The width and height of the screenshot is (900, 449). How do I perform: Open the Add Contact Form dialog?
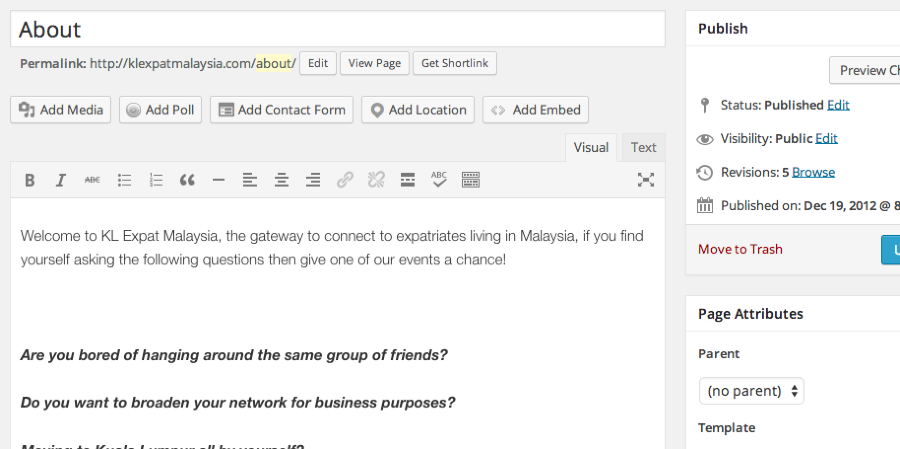coord(281,110)
